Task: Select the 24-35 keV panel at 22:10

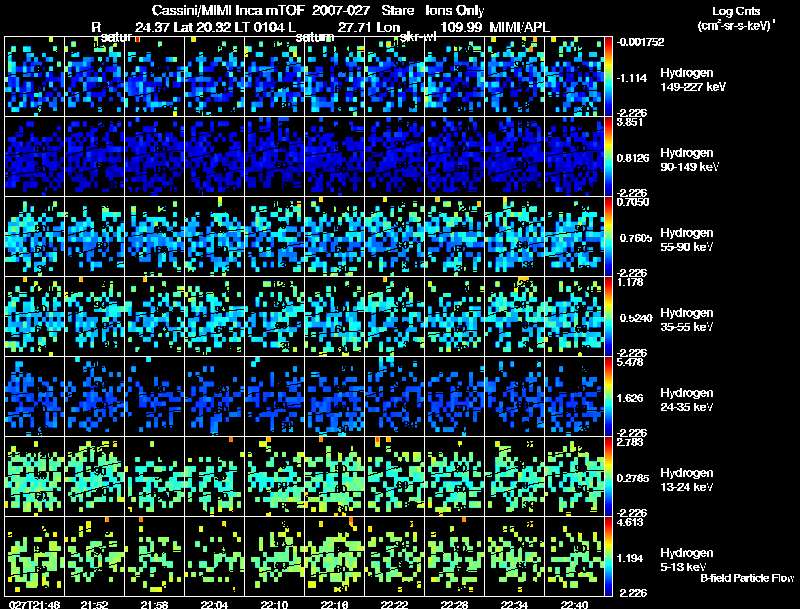Action: tap(274, 396)
